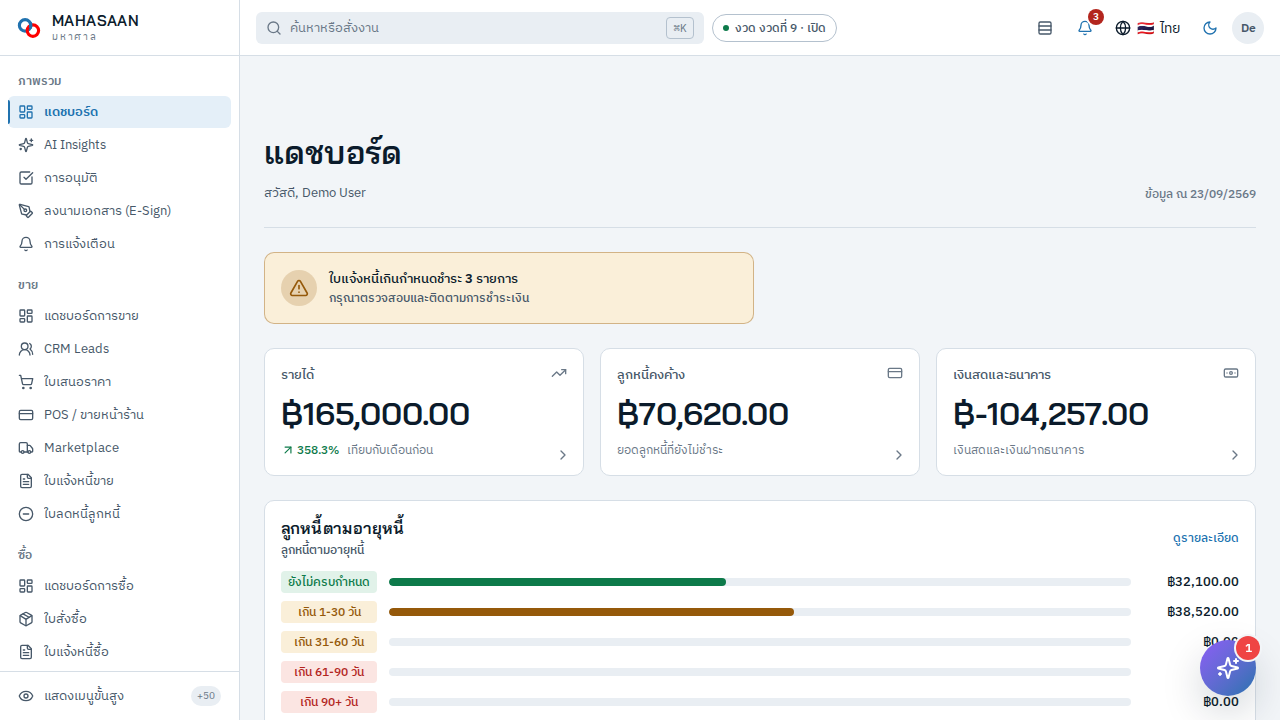Click the ใบลดหนี้ลูกหนี้ minus-circle icon

tap(26, 514)
